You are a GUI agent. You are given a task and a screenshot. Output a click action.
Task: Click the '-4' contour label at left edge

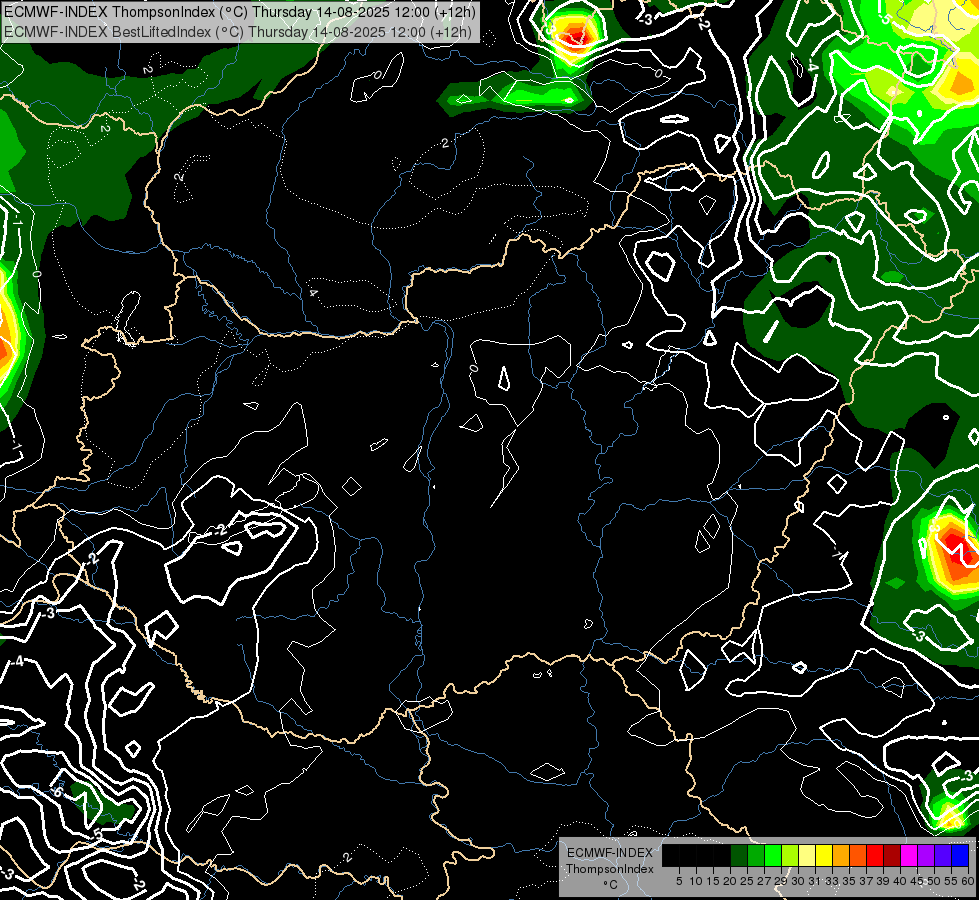pos(17,661)
